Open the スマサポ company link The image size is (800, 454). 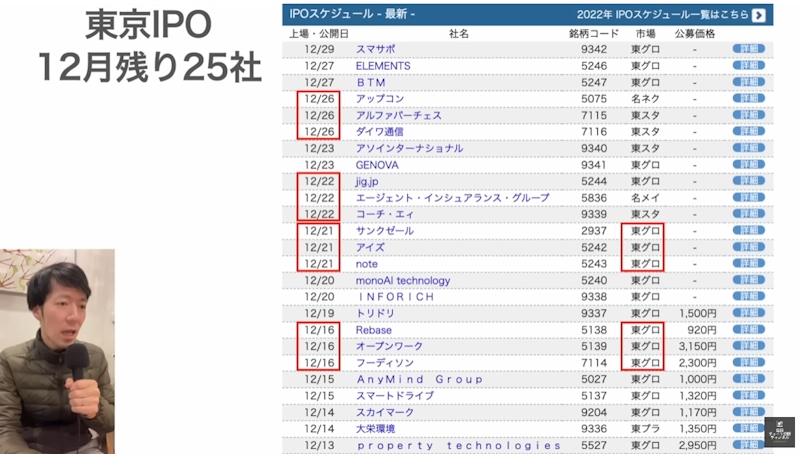click(x=376, y=49)
